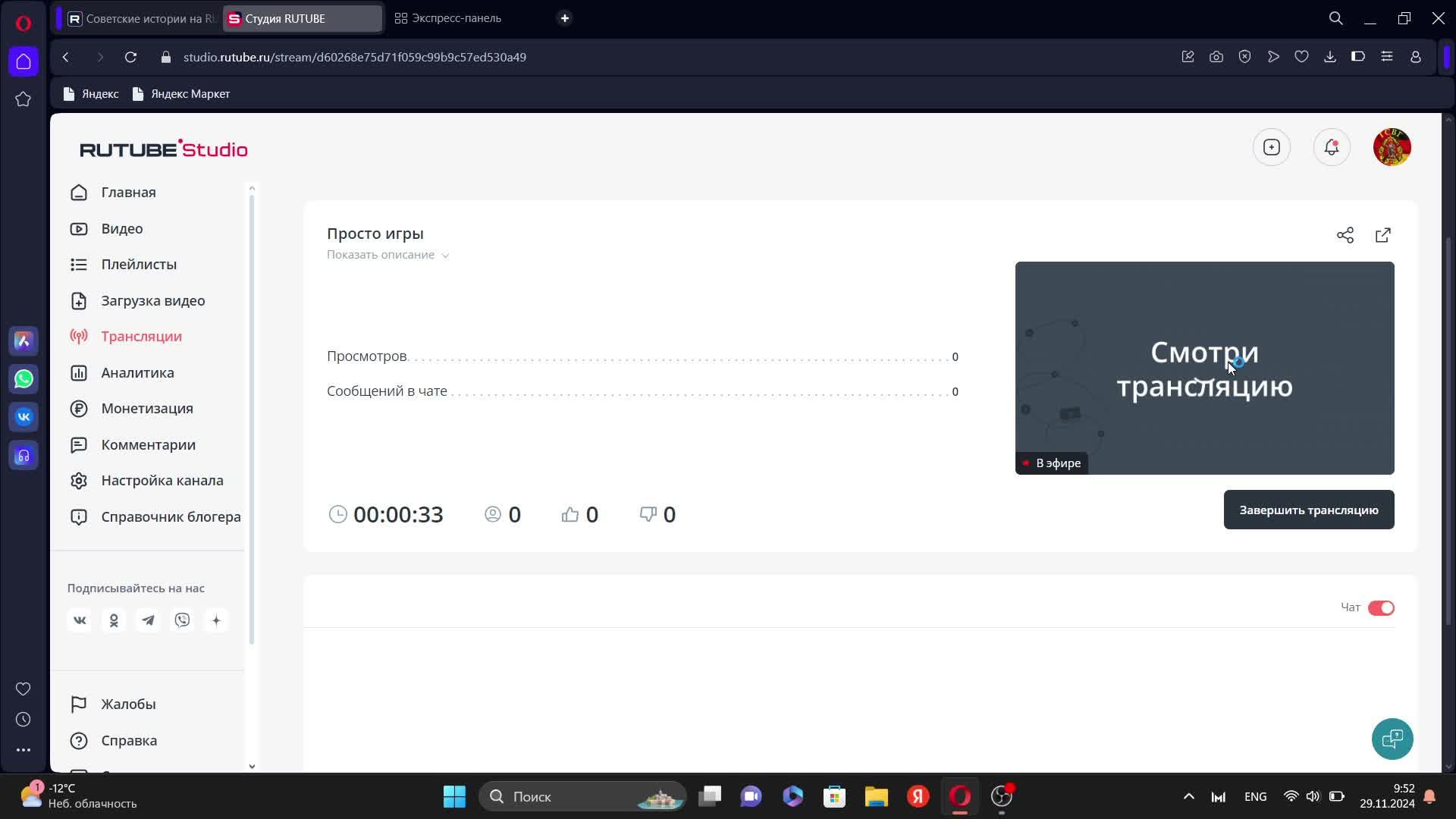Open the notifications bell
The height and width of the screenshot is (819, 1456).
pos(1331,147)
